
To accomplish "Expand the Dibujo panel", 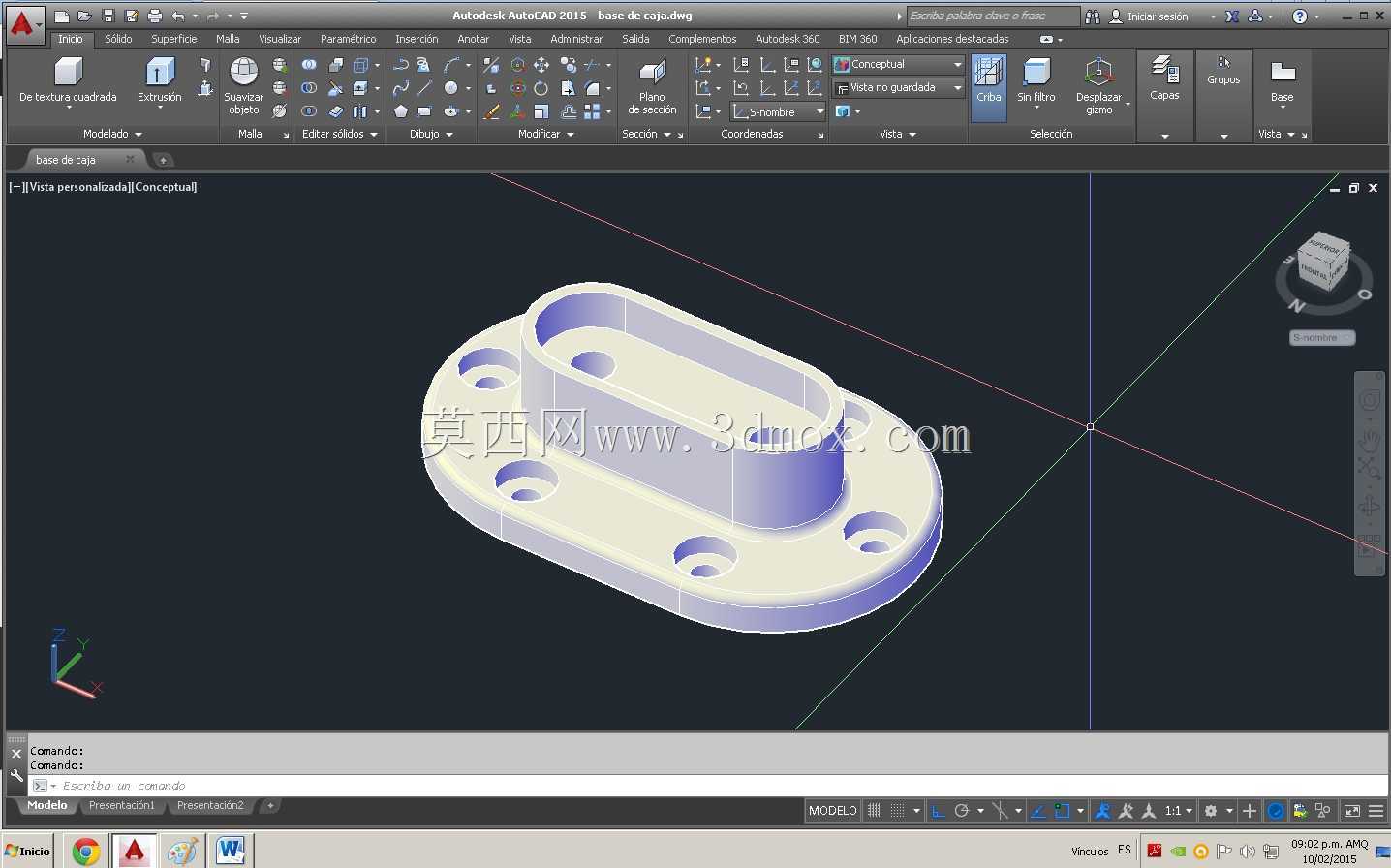I will coord(431,134).
